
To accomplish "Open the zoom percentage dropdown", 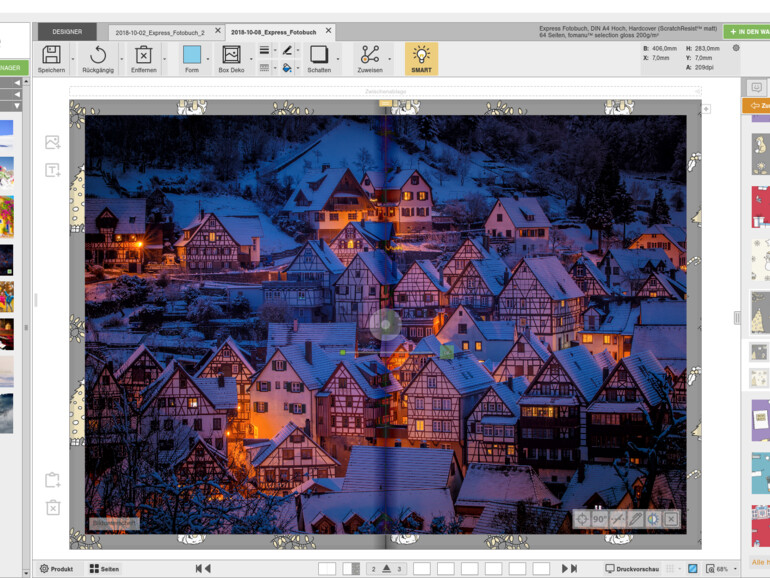I will tap(735, 569).
